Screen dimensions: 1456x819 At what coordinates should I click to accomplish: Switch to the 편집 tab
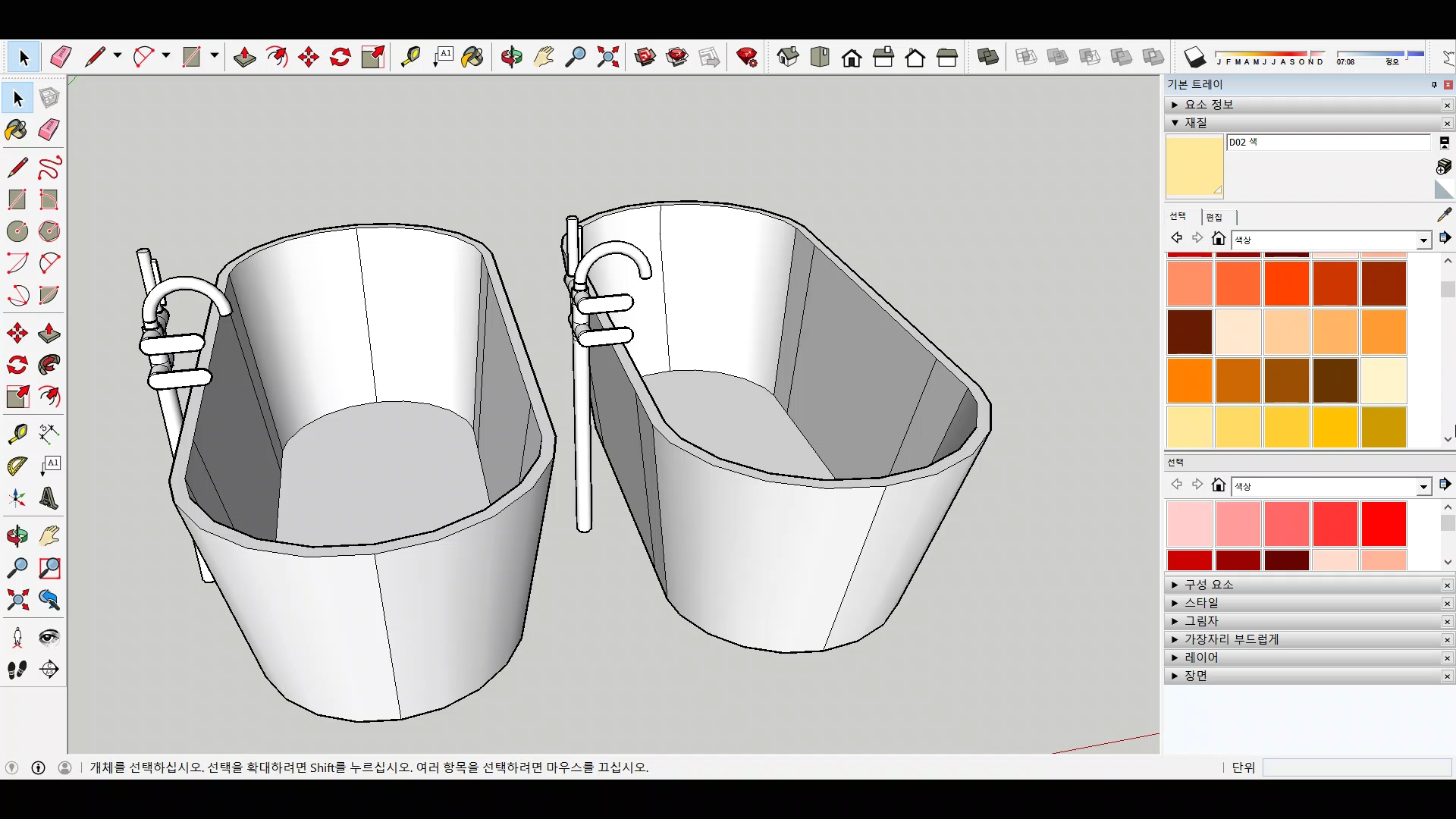[1214, 217]
